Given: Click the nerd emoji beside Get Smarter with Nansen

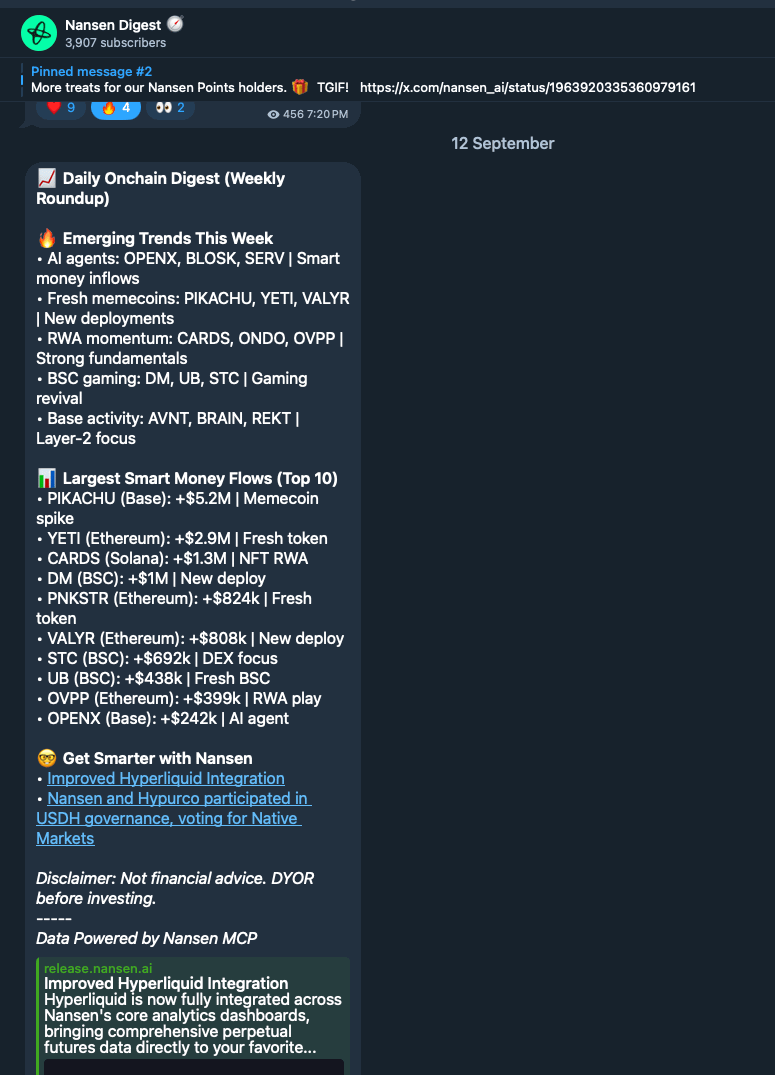Looking at the screenshot, I should [47, 758].
